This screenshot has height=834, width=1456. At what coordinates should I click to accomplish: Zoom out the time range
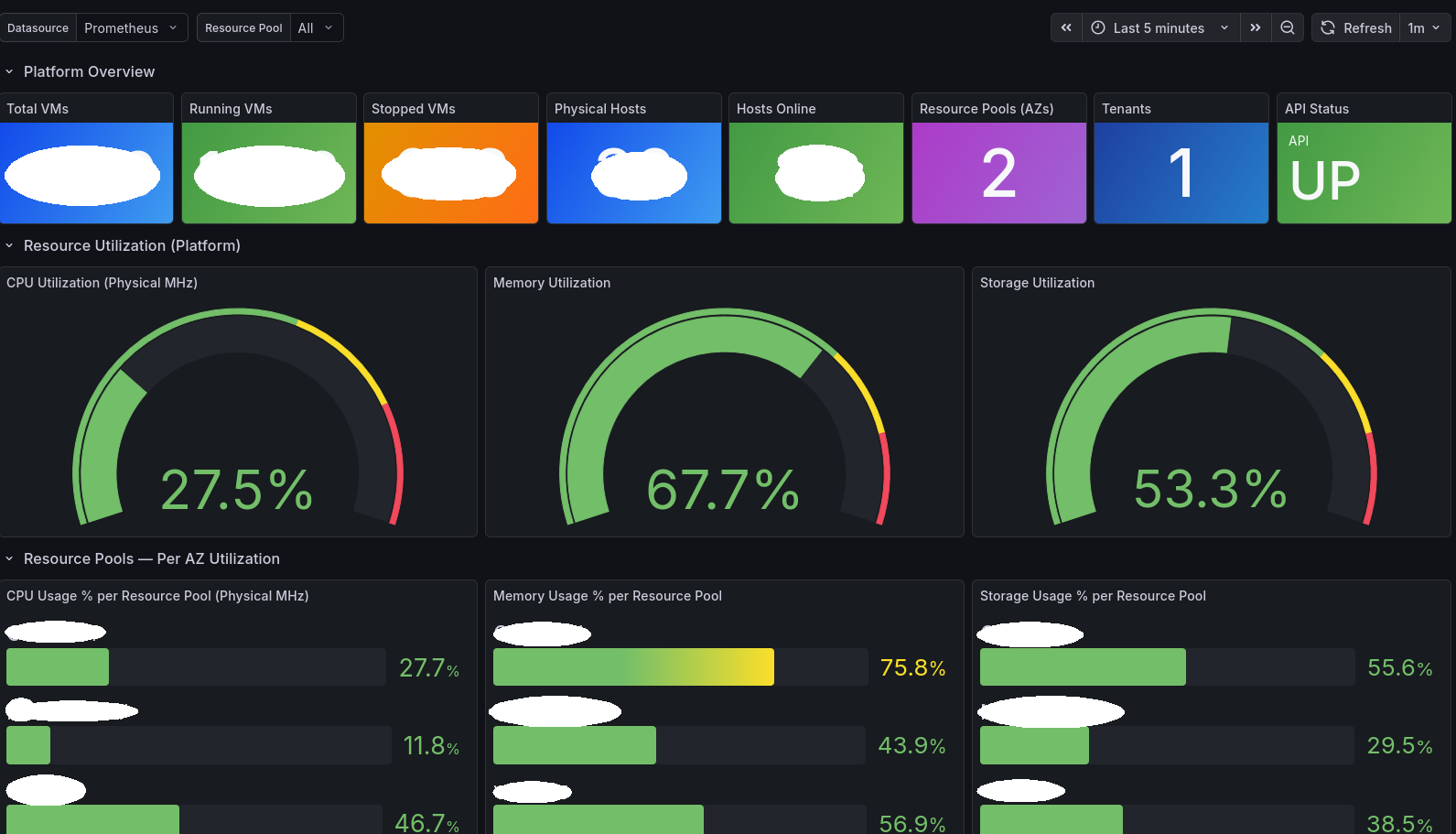tap(1288, 27)
